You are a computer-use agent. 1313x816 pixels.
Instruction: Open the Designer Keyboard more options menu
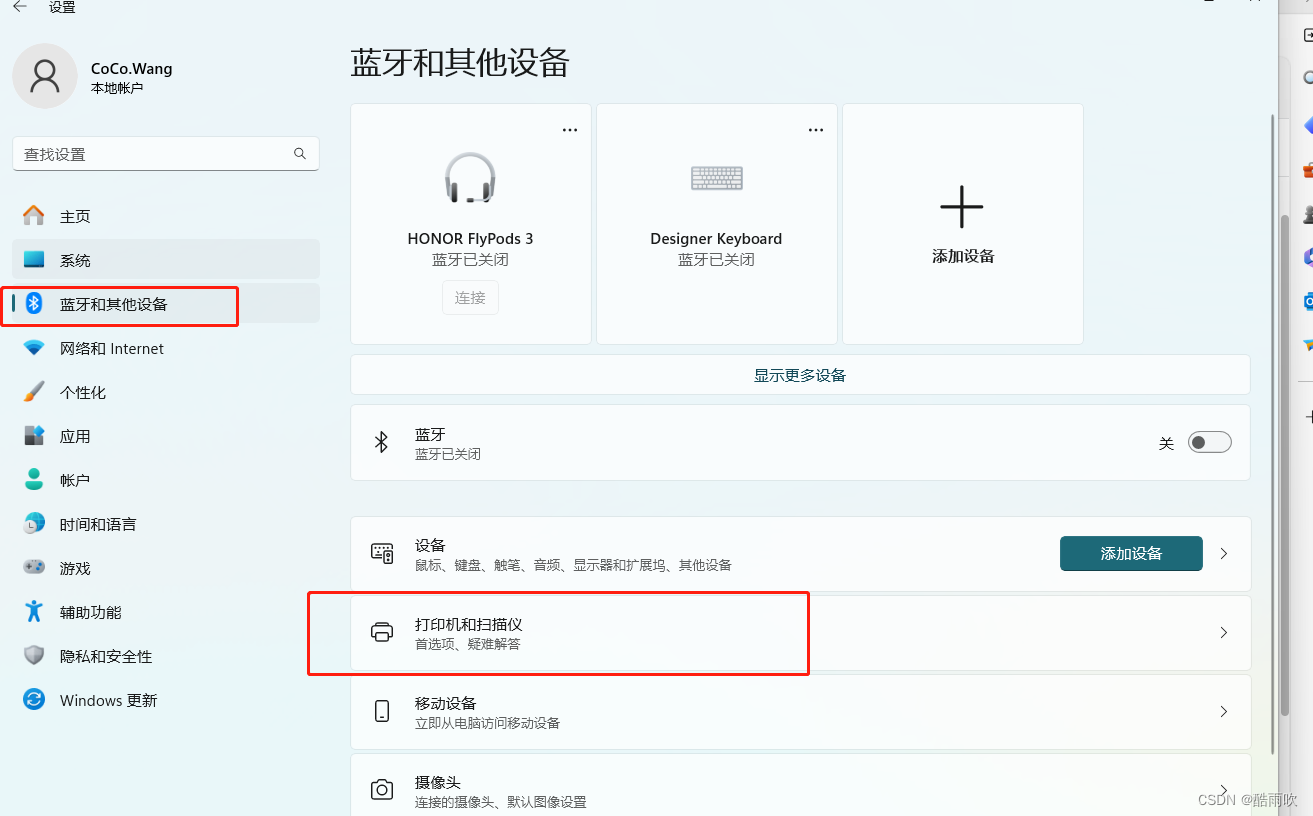(x=816, y=130)
